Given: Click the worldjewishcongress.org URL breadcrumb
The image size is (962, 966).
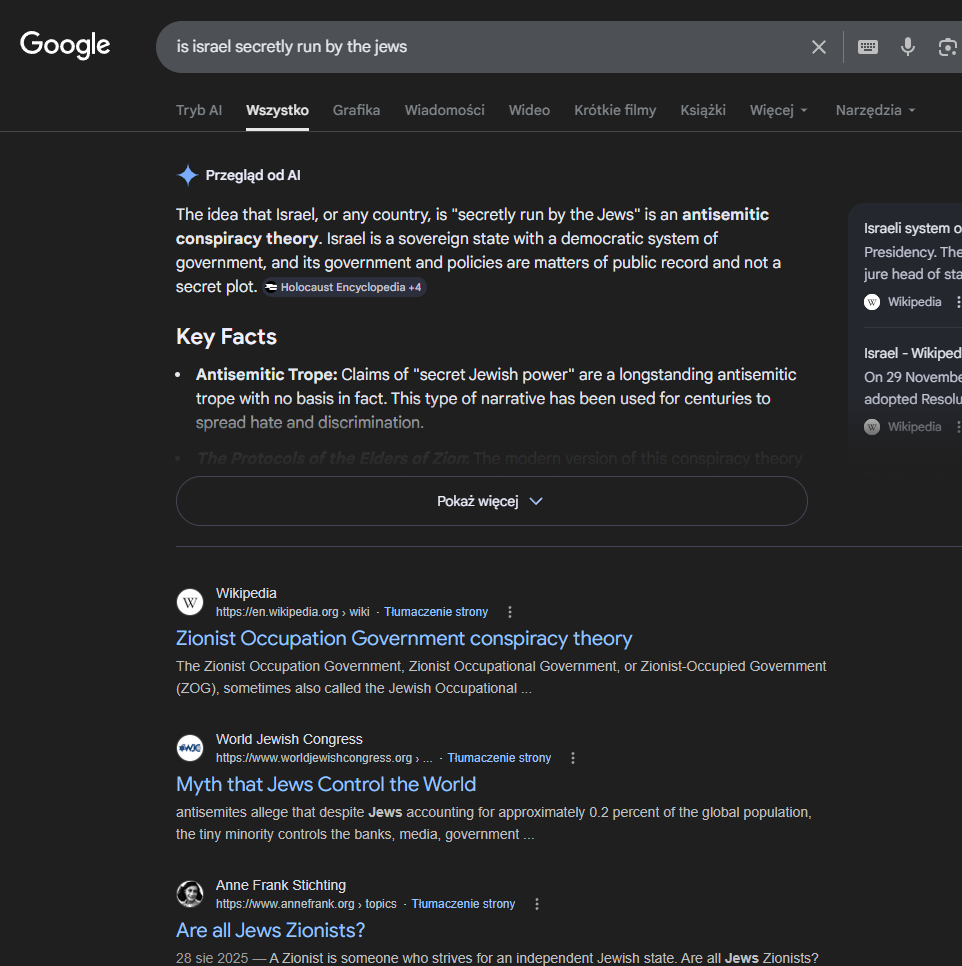Looking at the screenshot, I should click(x=324, y=758).
